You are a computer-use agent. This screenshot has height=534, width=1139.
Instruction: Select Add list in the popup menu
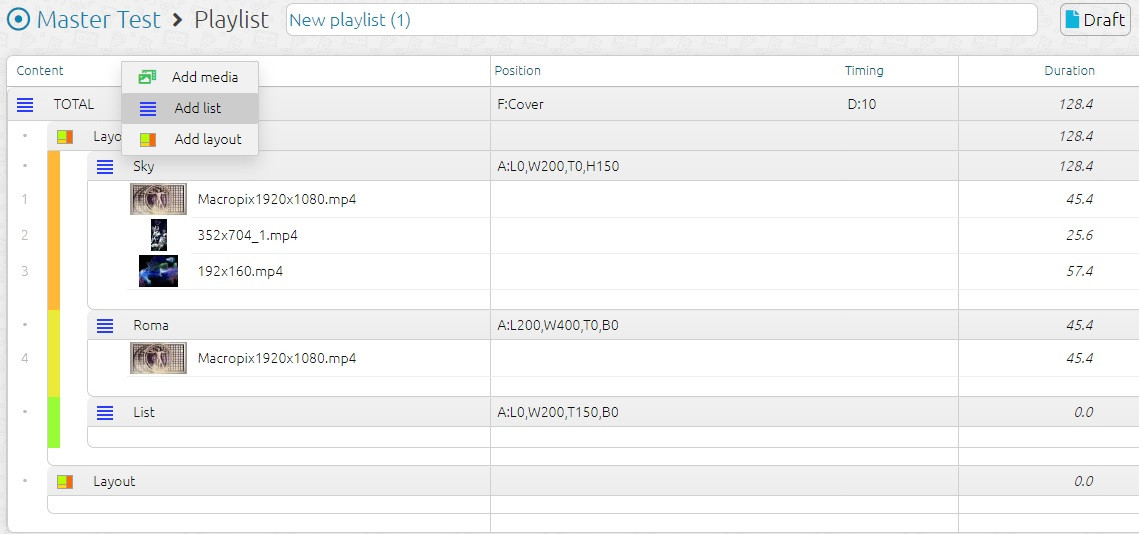[x=197, y=108]
